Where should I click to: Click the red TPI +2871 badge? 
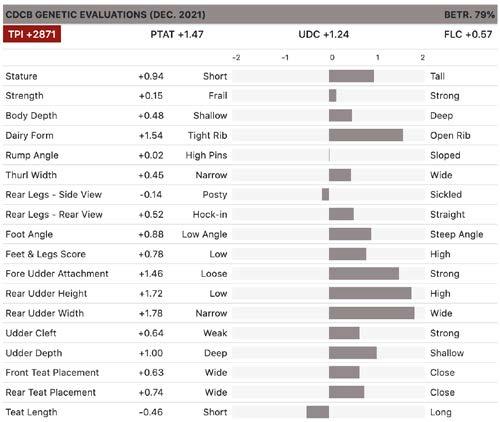point(32,34)
